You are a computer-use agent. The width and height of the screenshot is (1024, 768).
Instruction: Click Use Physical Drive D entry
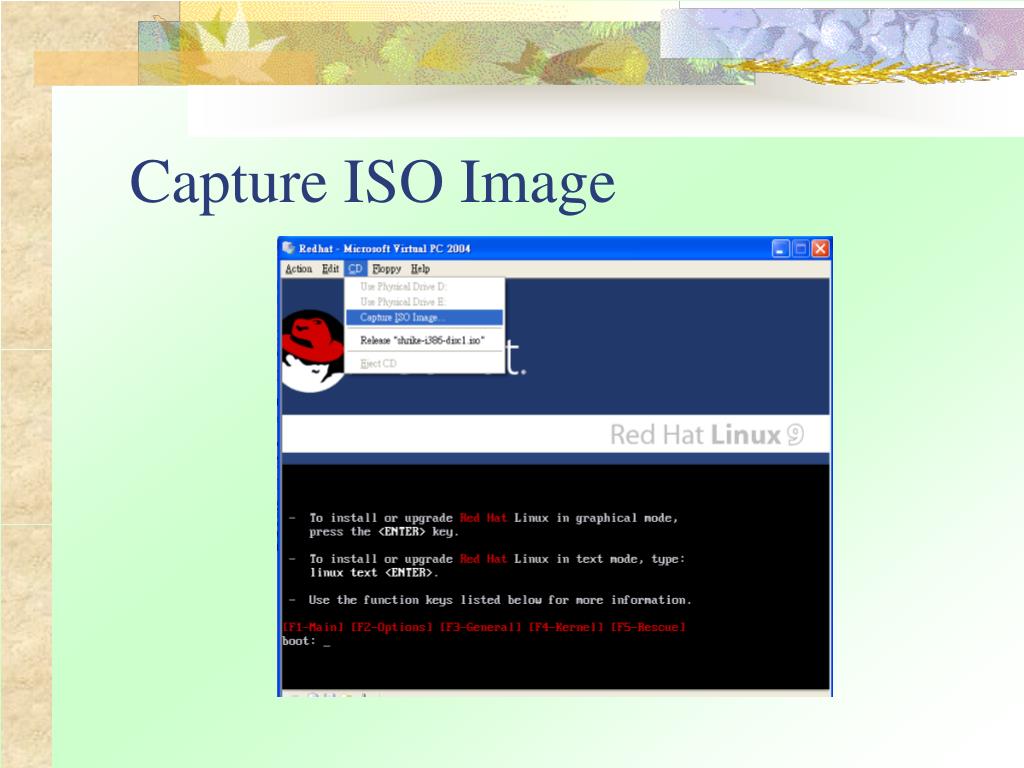424,287
